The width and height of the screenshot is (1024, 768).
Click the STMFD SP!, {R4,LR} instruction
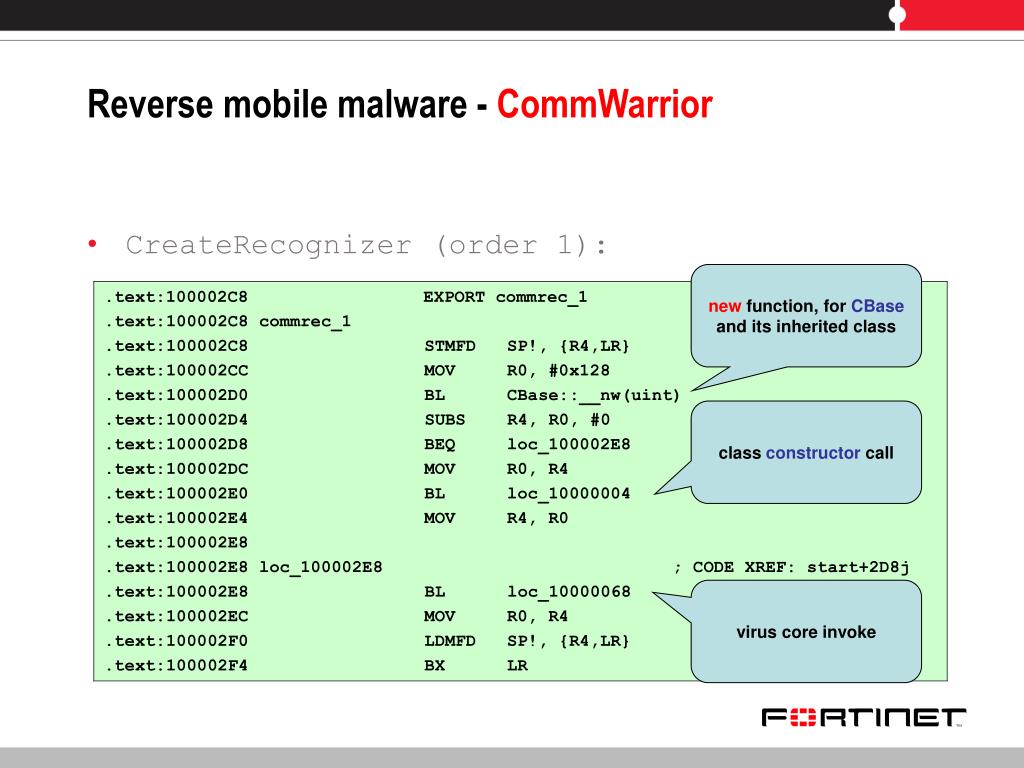coord(526,346)
